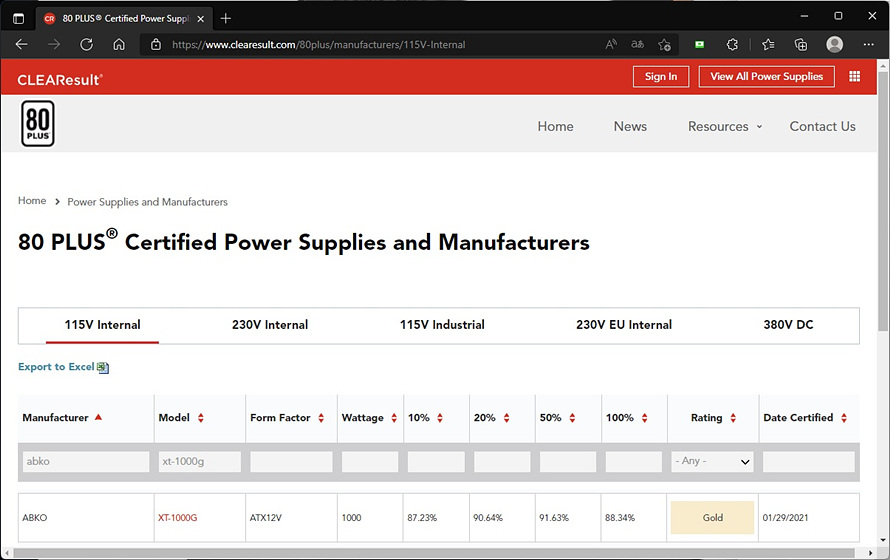This screenshot has width=890, height=560.
Task: Open a new tab with the plus icon
Action: coord(226,19)
